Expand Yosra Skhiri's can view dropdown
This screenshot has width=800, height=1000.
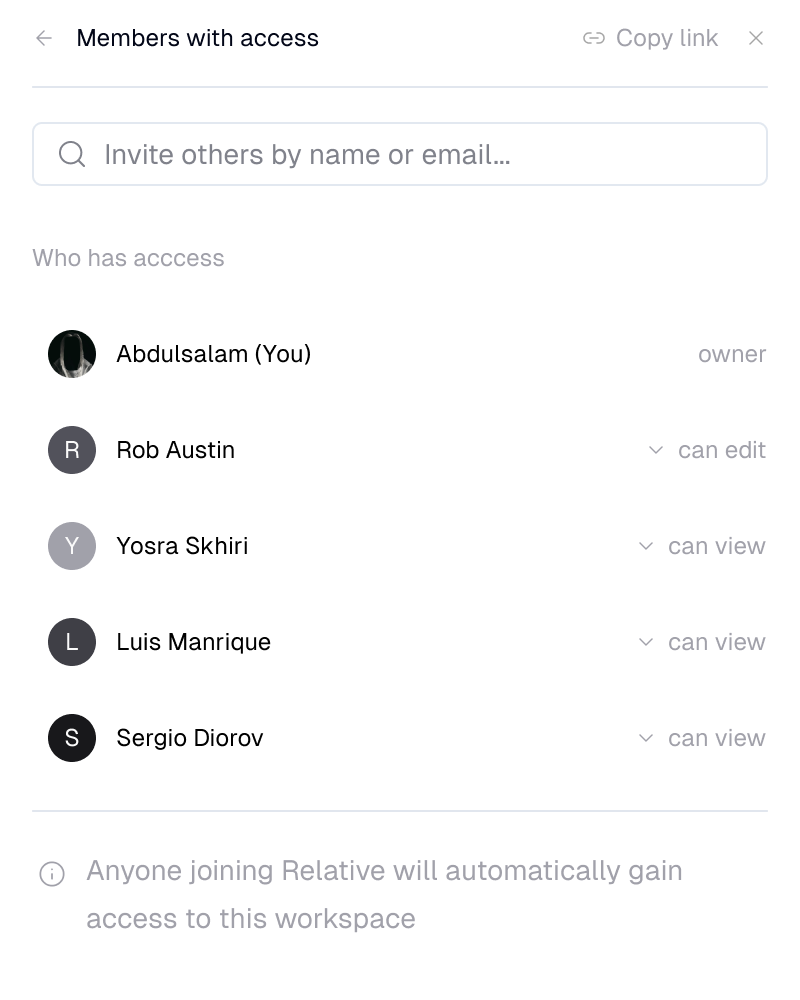tap(646, 546)
